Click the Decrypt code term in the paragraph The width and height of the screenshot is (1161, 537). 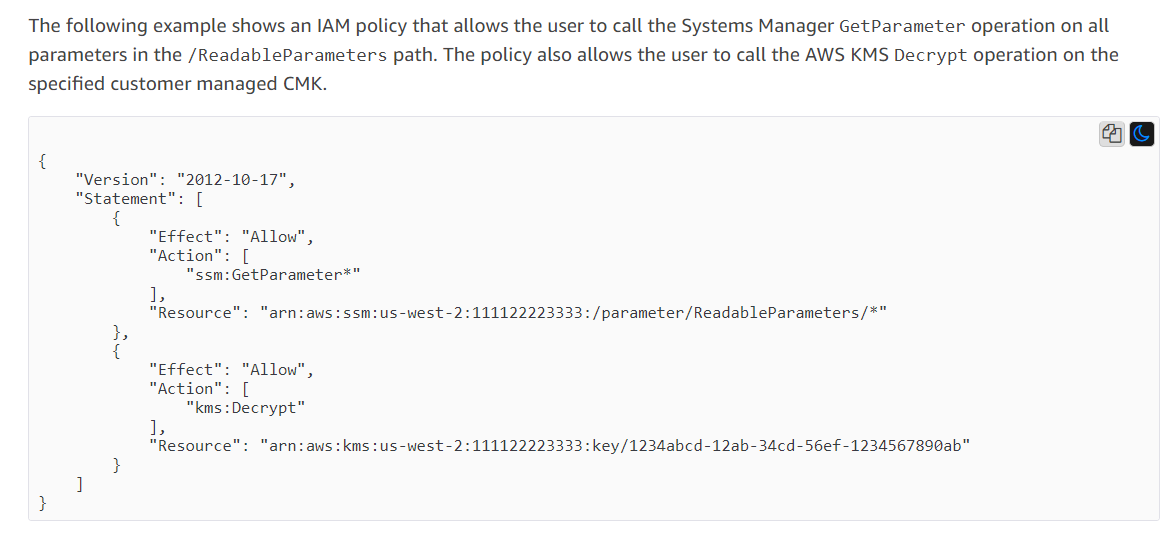coord(930,56)
